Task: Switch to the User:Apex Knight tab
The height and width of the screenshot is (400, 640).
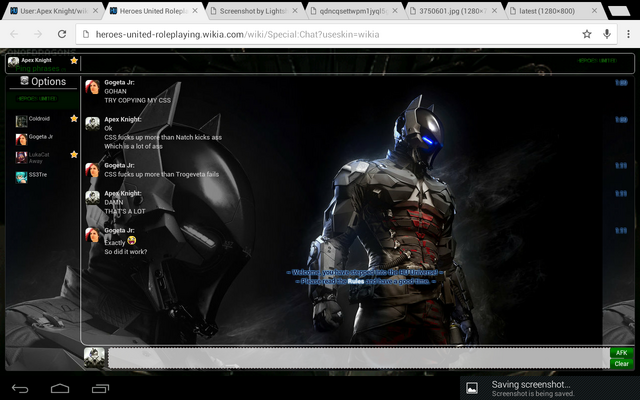Action: (x=54, y=11)
